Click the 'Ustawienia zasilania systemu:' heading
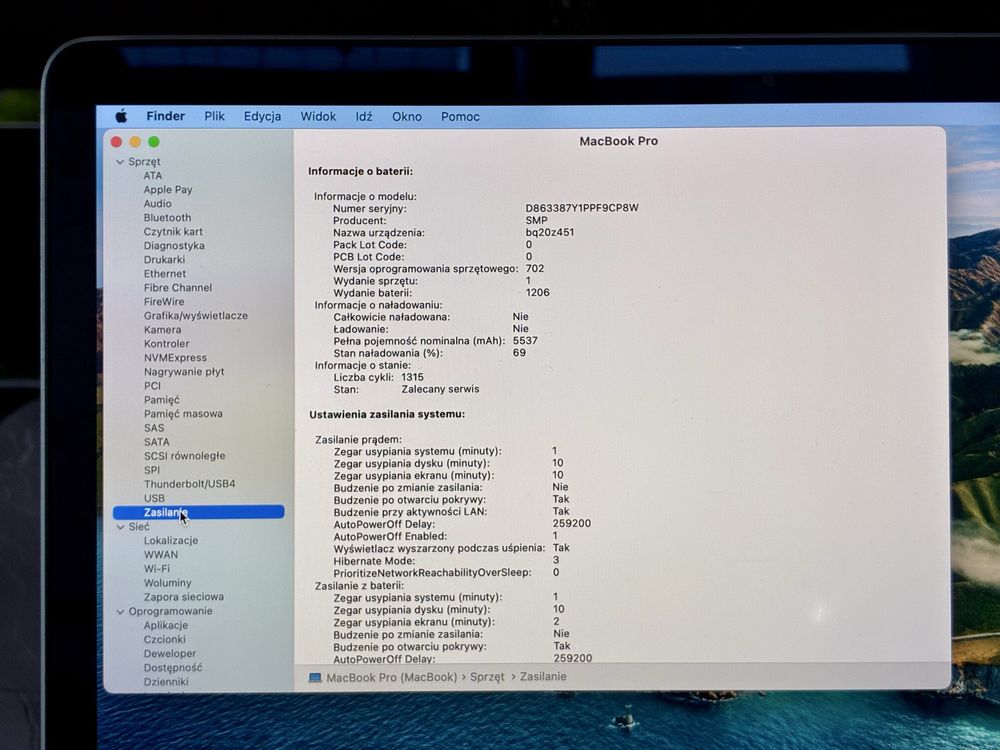The image size is (1000, 750). click(387, 415)
